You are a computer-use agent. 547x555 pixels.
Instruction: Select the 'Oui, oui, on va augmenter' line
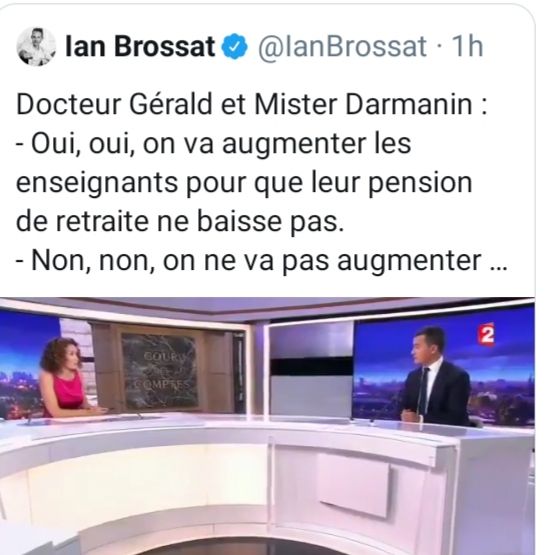click(213, 144)
